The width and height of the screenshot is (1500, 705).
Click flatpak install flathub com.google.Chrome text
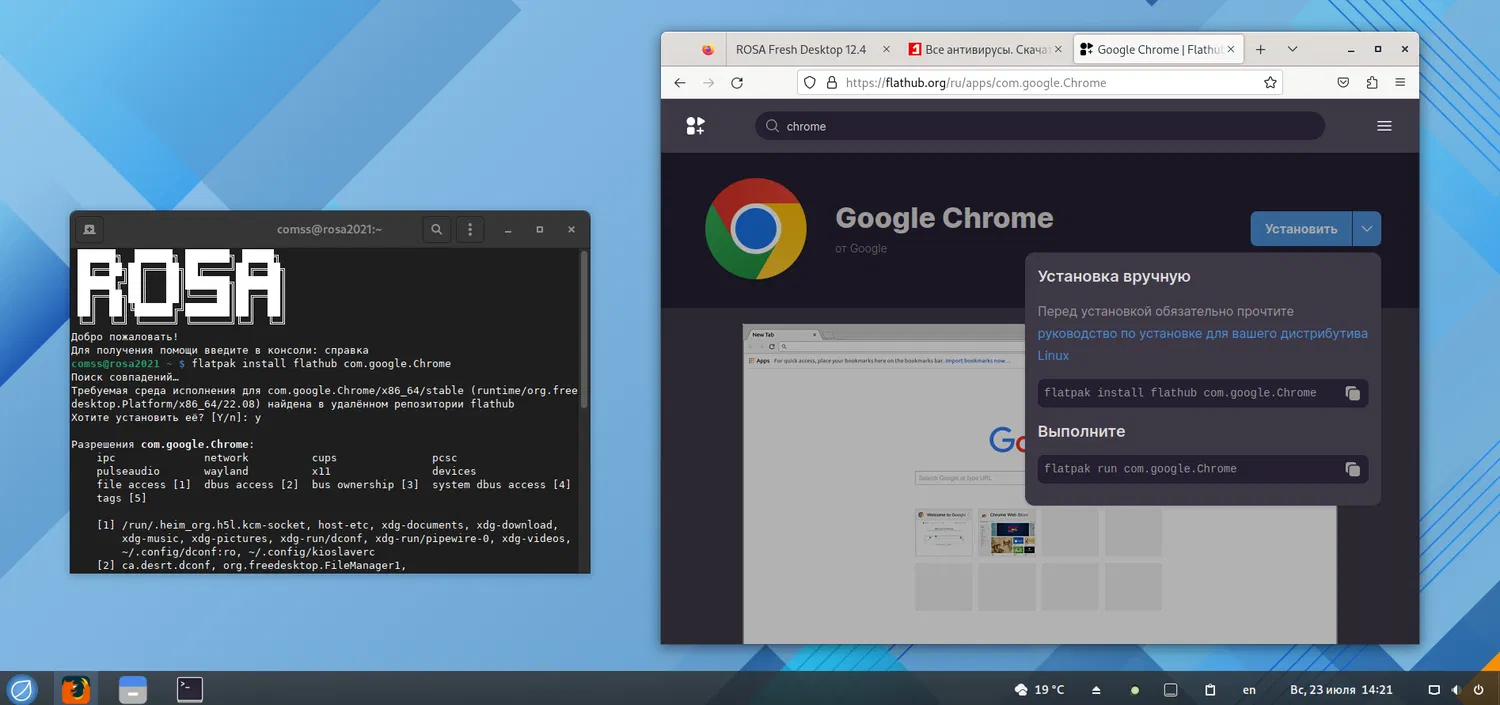coord(1180,393)
